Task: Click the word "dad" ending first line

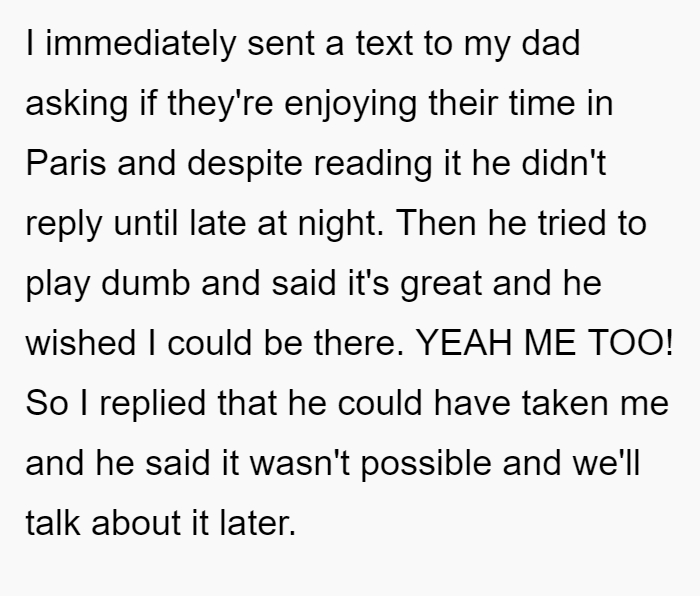Action: [550, 43]
